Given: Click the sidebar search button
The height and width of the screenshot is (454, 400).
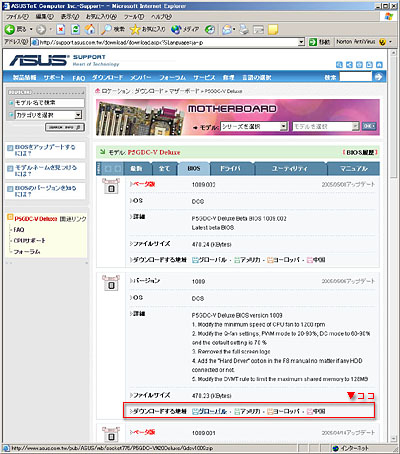Looking at the screenshot, I should click(x=65, y=127).
